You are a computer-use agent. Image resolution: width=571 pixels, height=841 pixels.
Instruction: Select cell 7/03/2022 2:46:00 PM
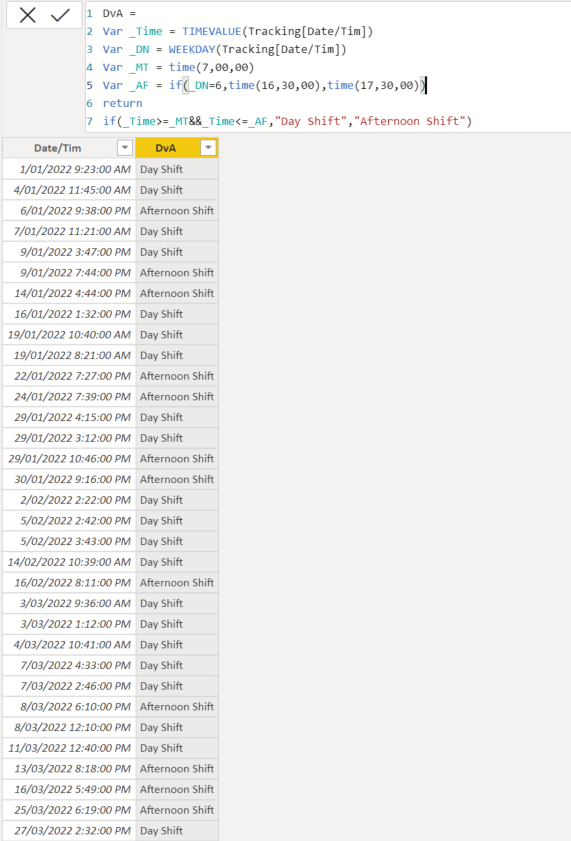[x=69, y=685]
